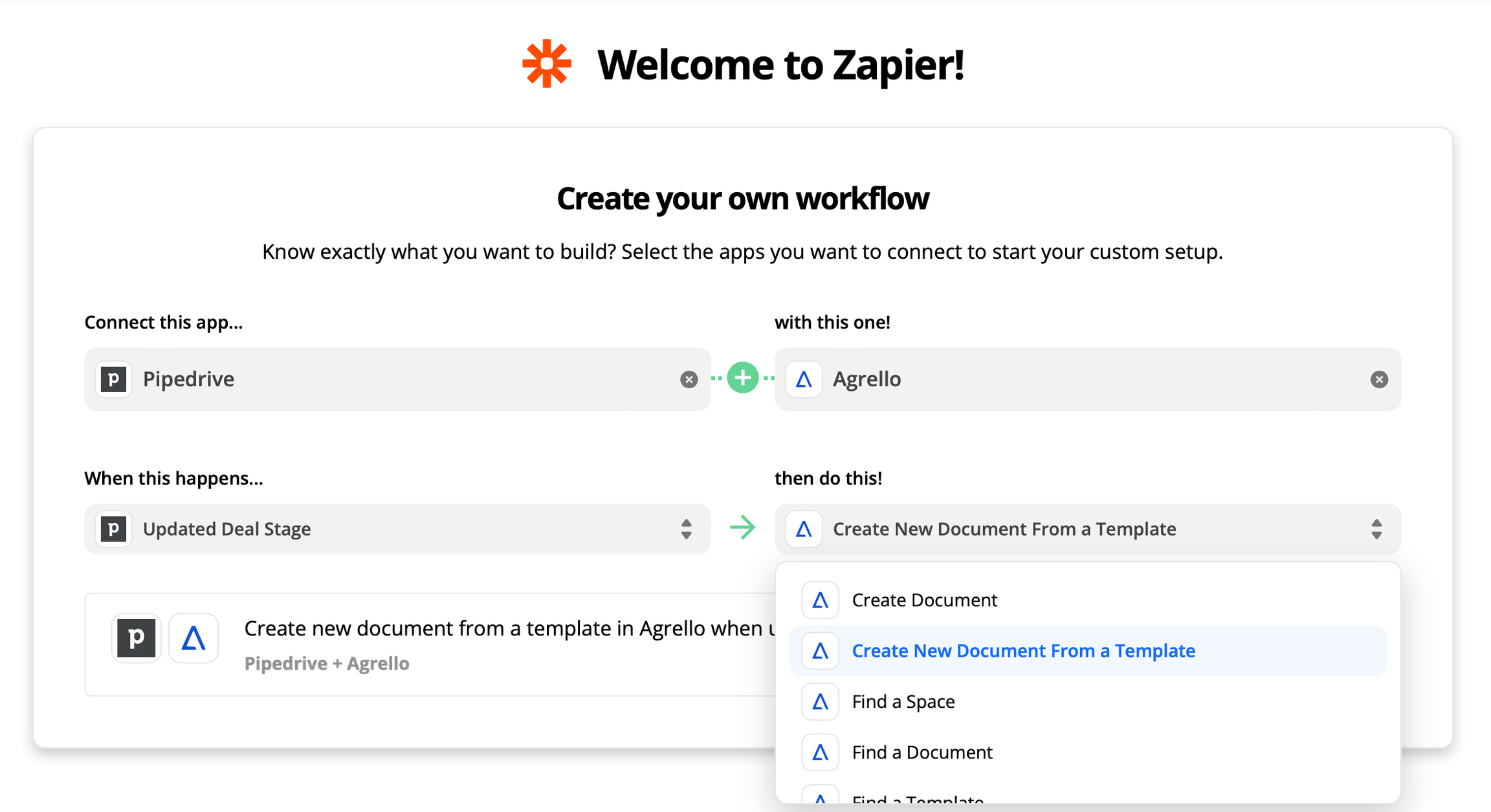The width and height of the screenshot is (1491, 812).
Task: Click the green arrow between trigger and action
Action: click(x=743, y=528)
